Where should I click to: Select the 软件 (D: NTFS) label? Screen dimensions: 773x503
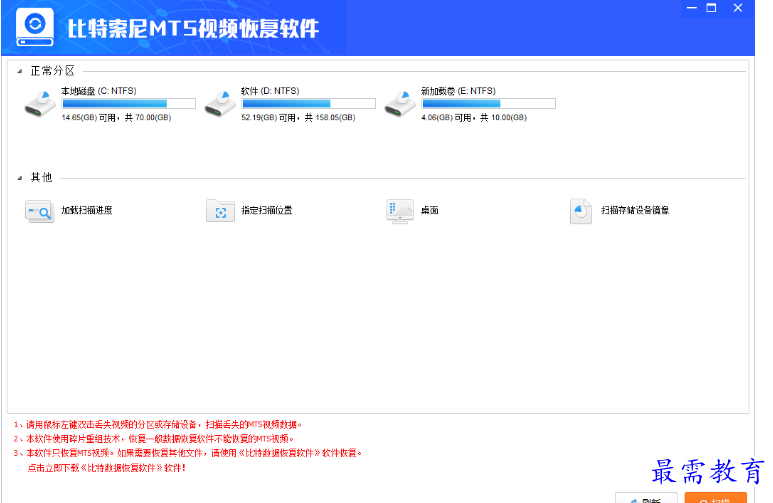270,91
